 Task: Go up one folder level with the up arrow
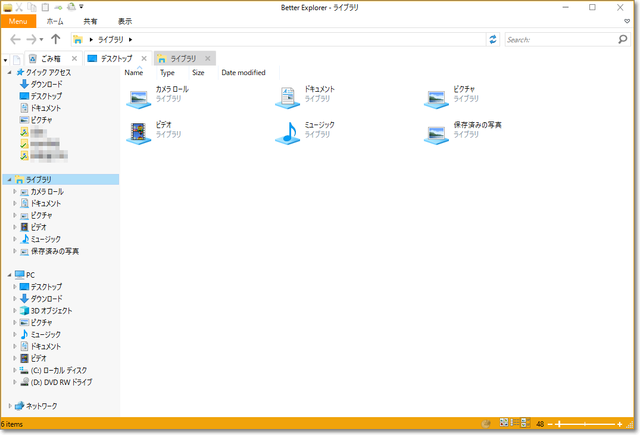point(55,40)
